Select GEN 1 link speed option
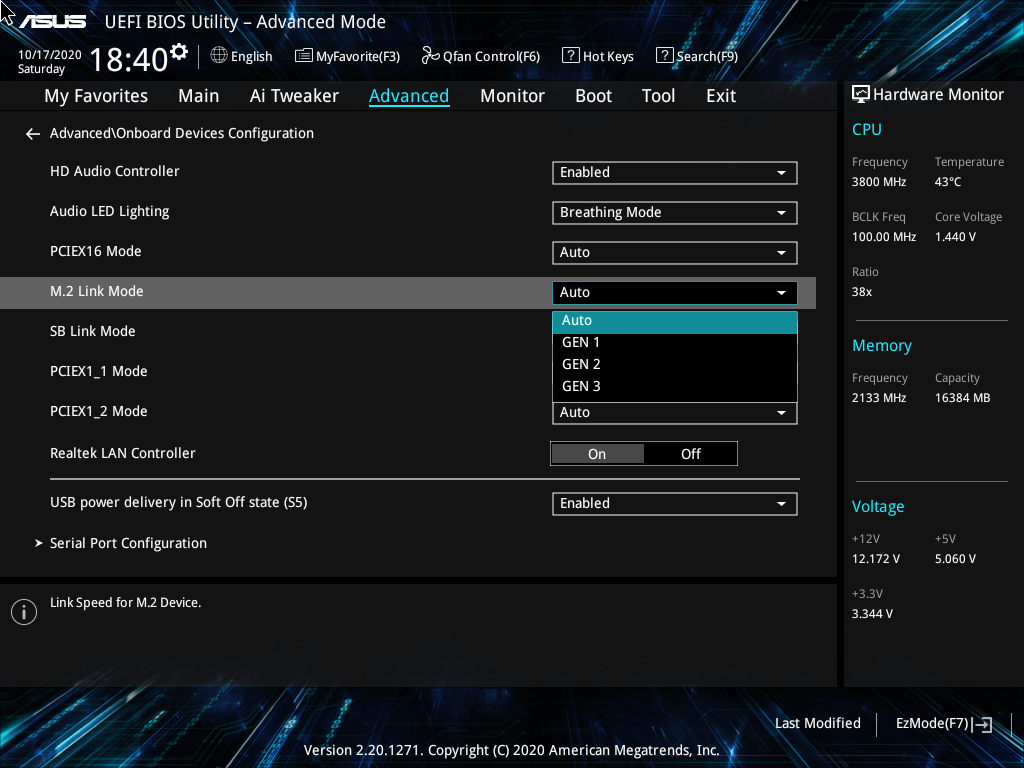Viewport: 1024px width, 768px height. (x=675, y=342)
